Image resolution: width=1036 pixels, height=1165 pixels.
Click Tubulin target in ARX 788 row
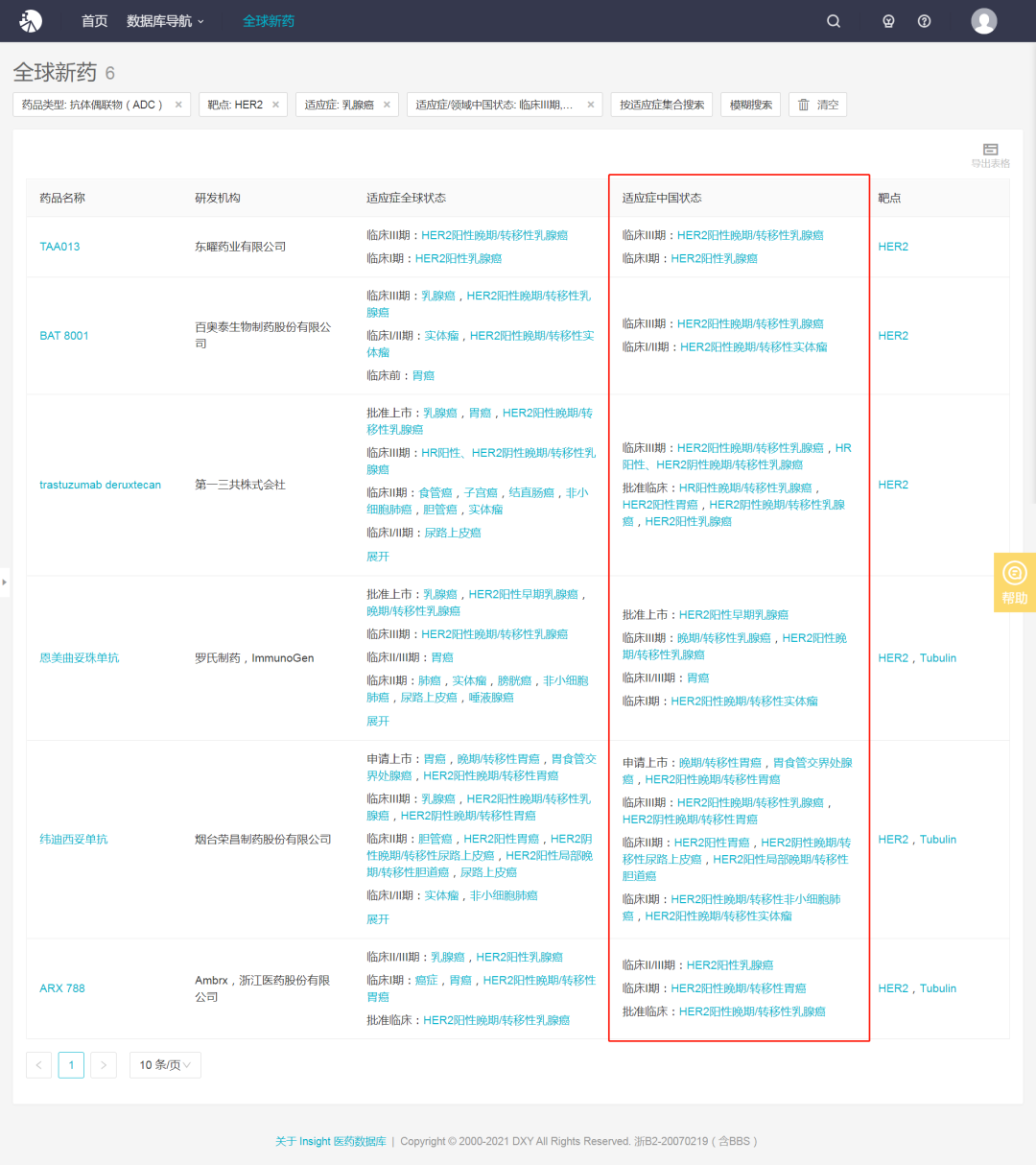pyautogui.click(x=938, y=988)
